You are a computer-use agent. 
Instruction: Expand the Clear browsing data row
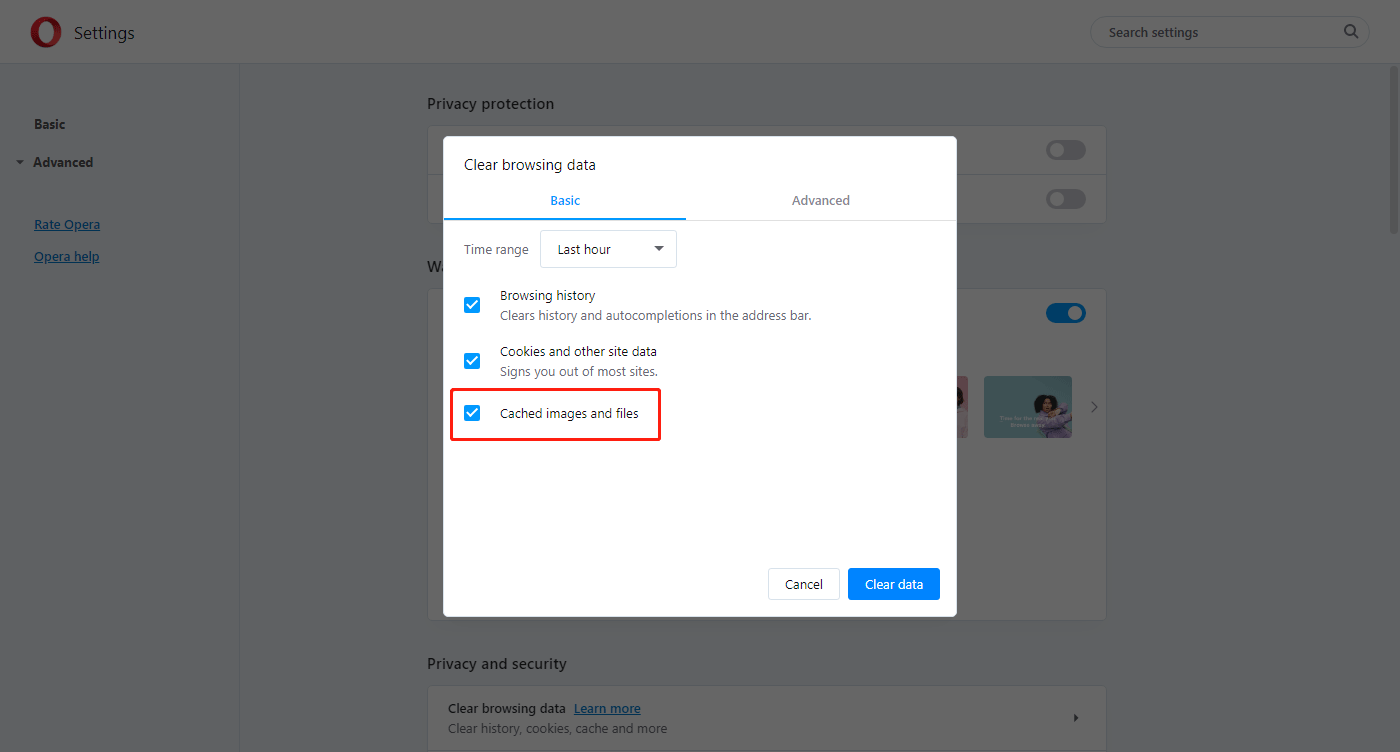1075,717
